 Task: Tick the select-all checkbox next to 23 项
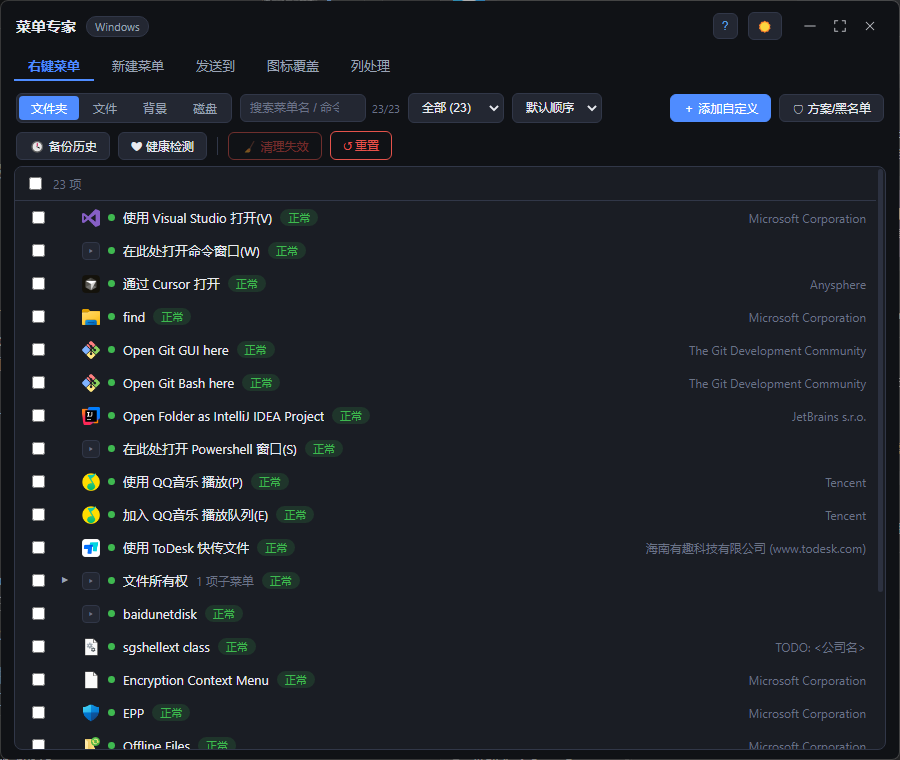(x=36, y=184)
